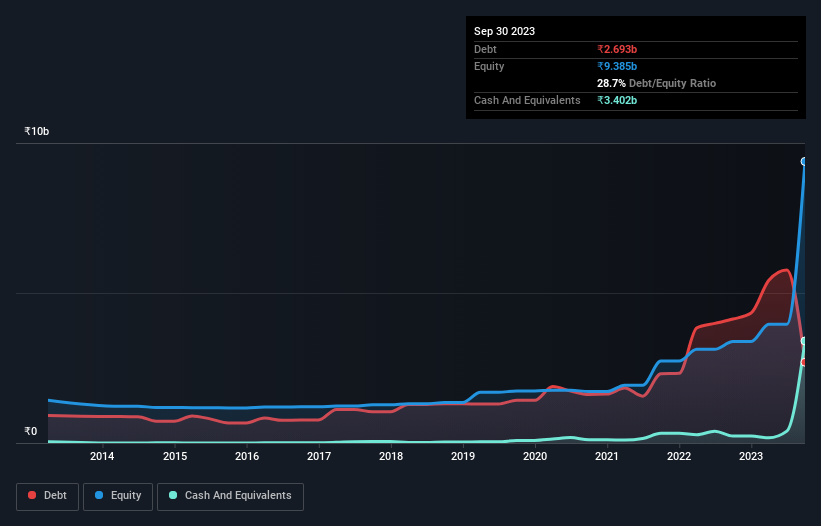Click the blue dot in Equity legend
821x526 pixels.
pos(99,495)
